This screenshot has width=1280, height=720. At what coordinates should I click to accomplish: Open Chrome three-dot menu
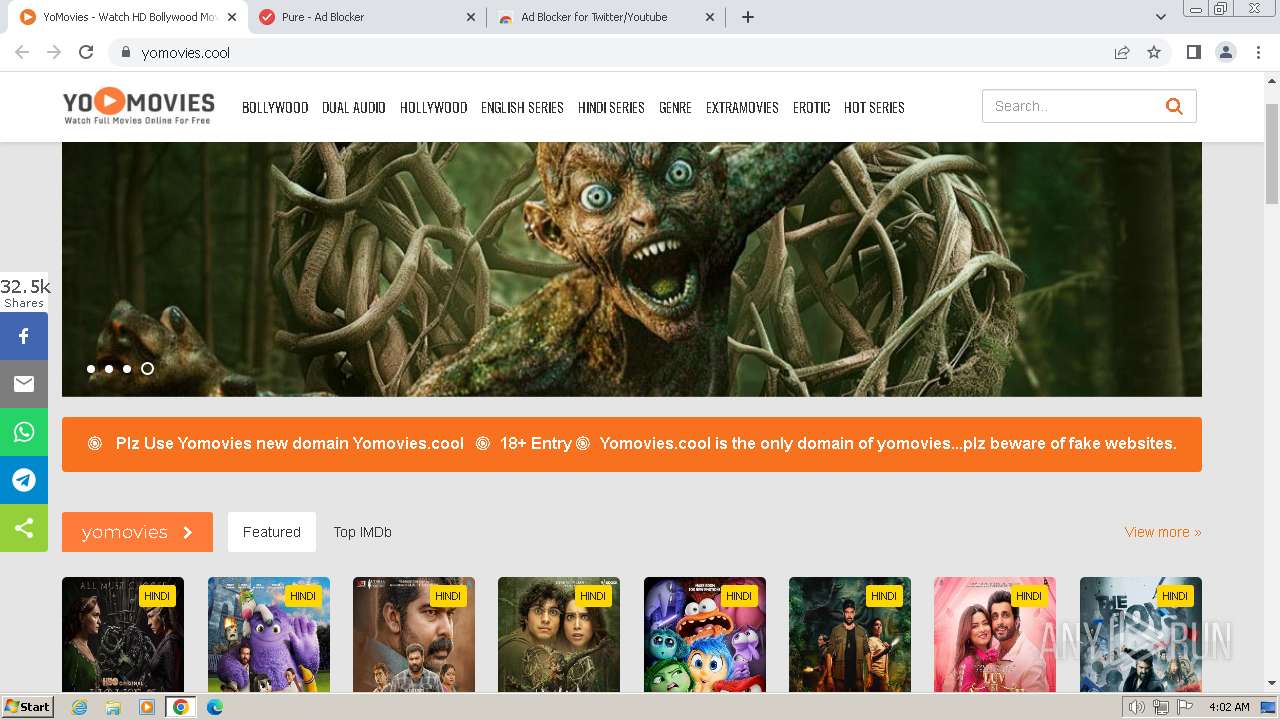coord(1258,52)
